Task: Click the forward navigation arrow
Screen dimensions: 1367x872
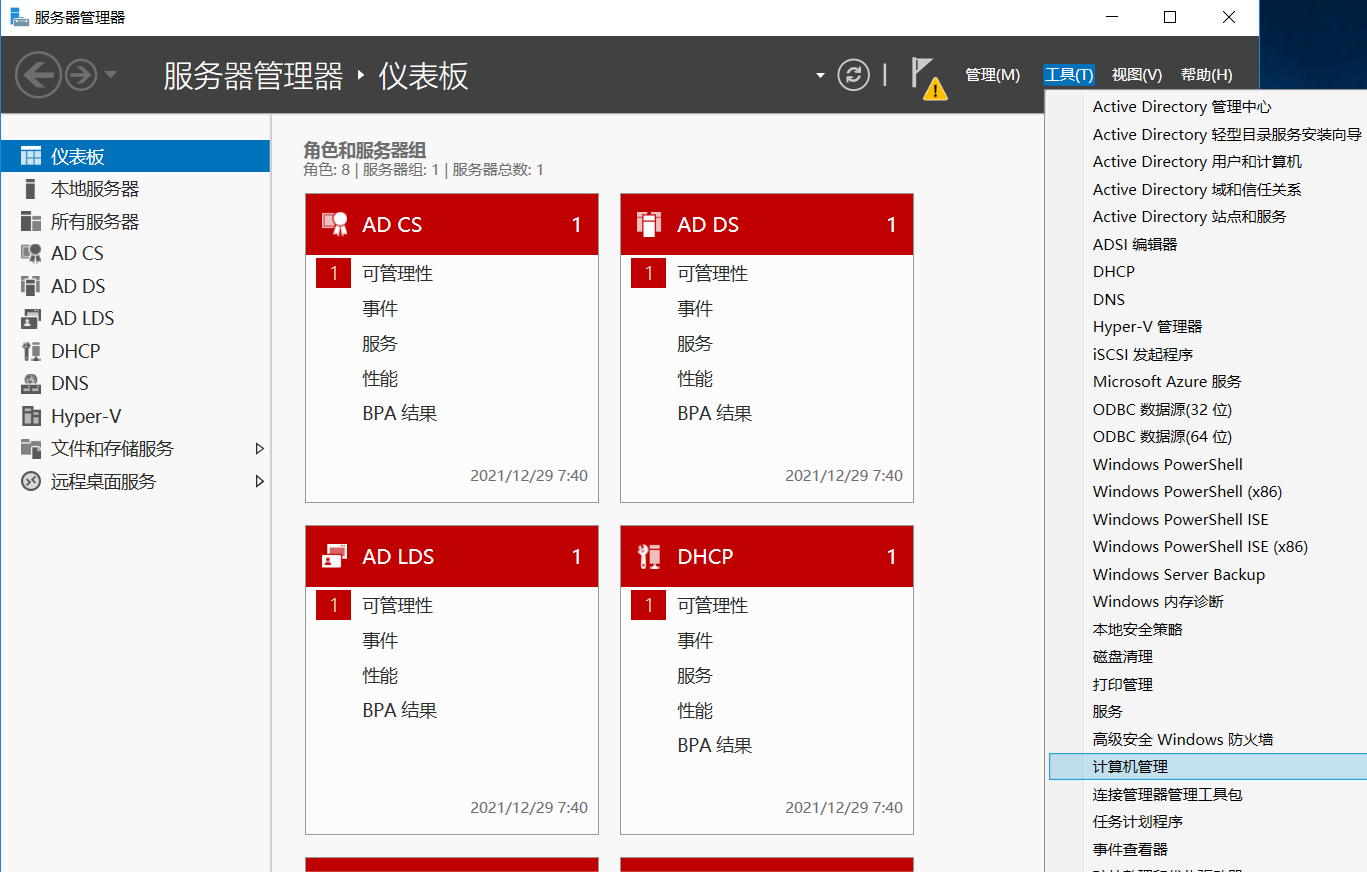Action: pos(81,75)
